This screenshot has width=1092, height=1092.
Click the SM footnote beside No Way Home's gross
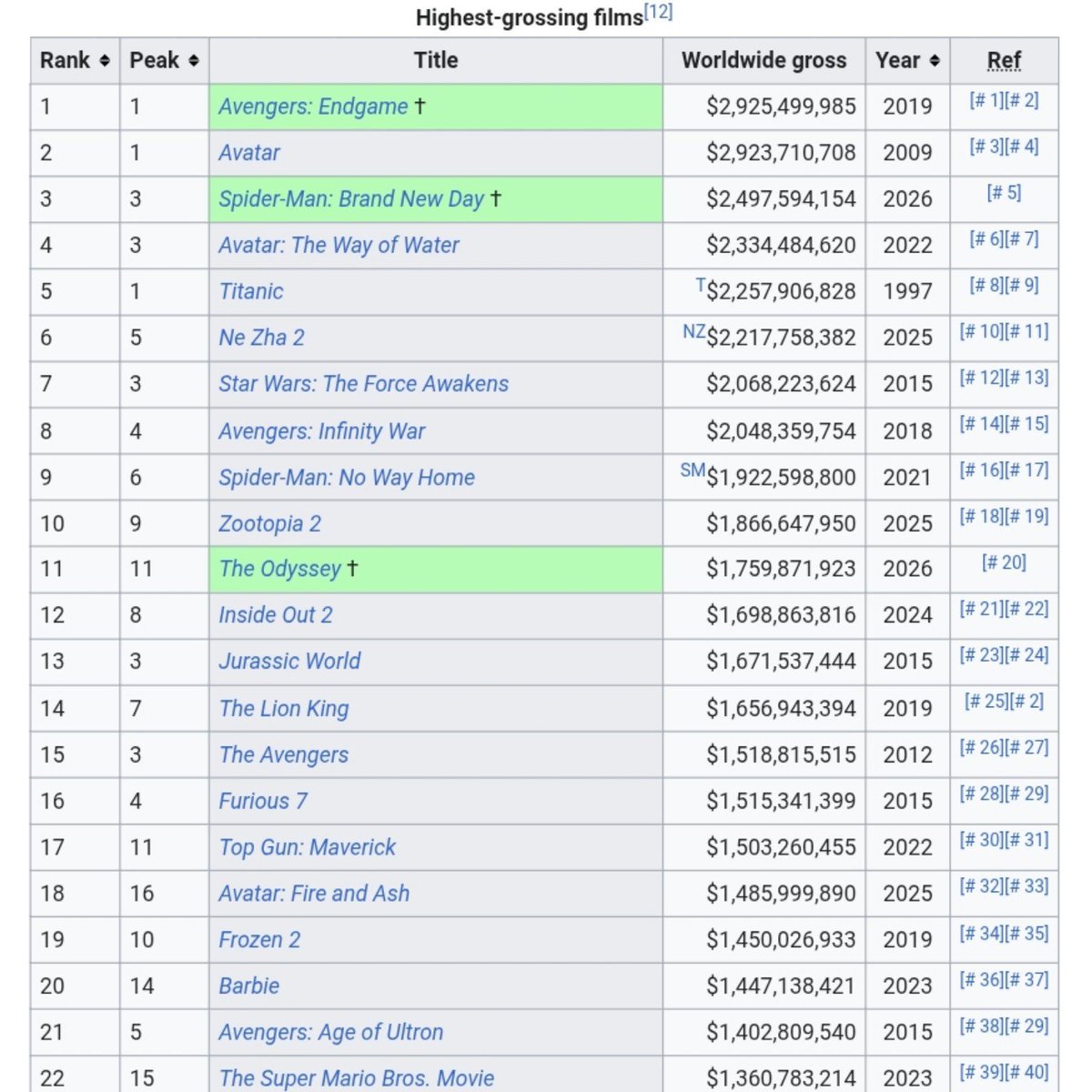pos(693,470)
